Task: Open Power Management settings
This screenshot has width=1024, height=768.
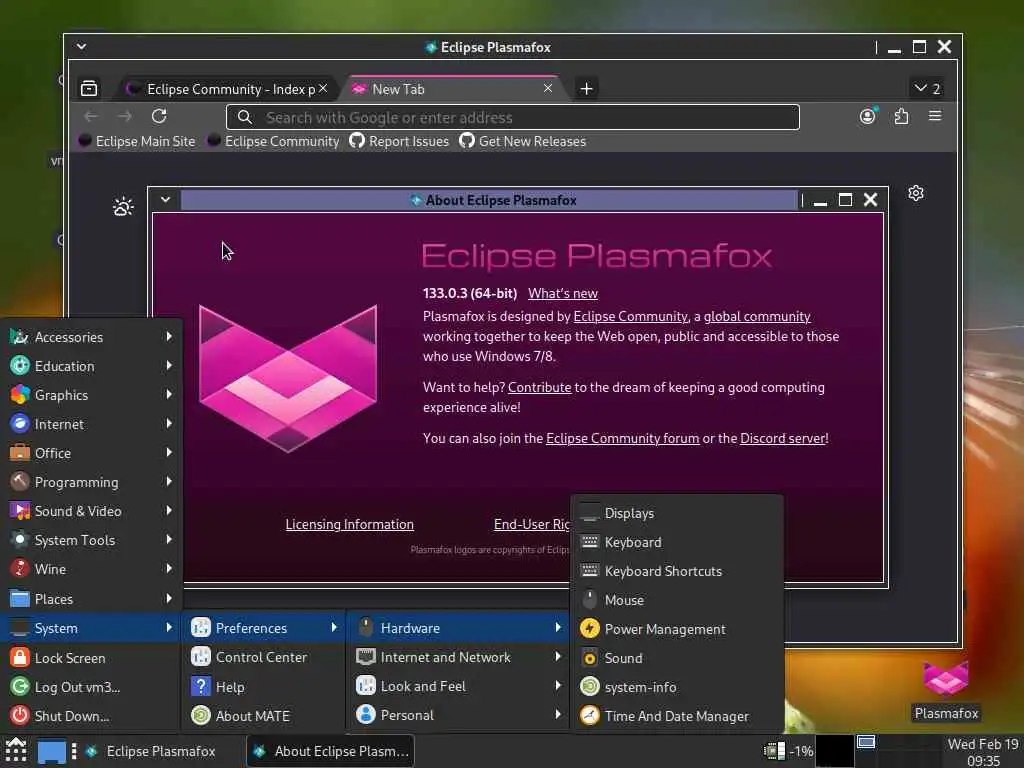Action: point(677,629)
